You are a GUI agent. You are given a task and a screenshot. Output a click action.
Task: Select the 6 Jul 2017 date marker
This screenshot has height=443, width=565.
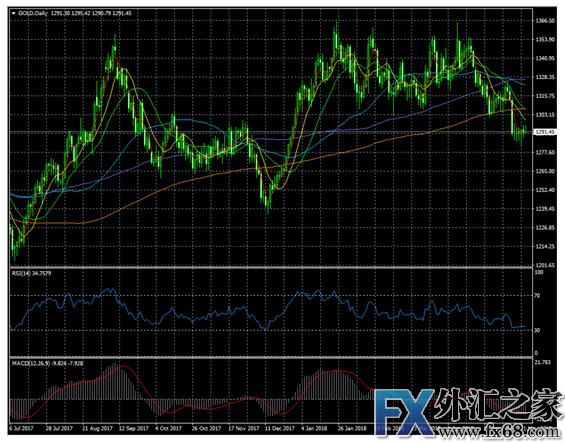tap(21, 428)
